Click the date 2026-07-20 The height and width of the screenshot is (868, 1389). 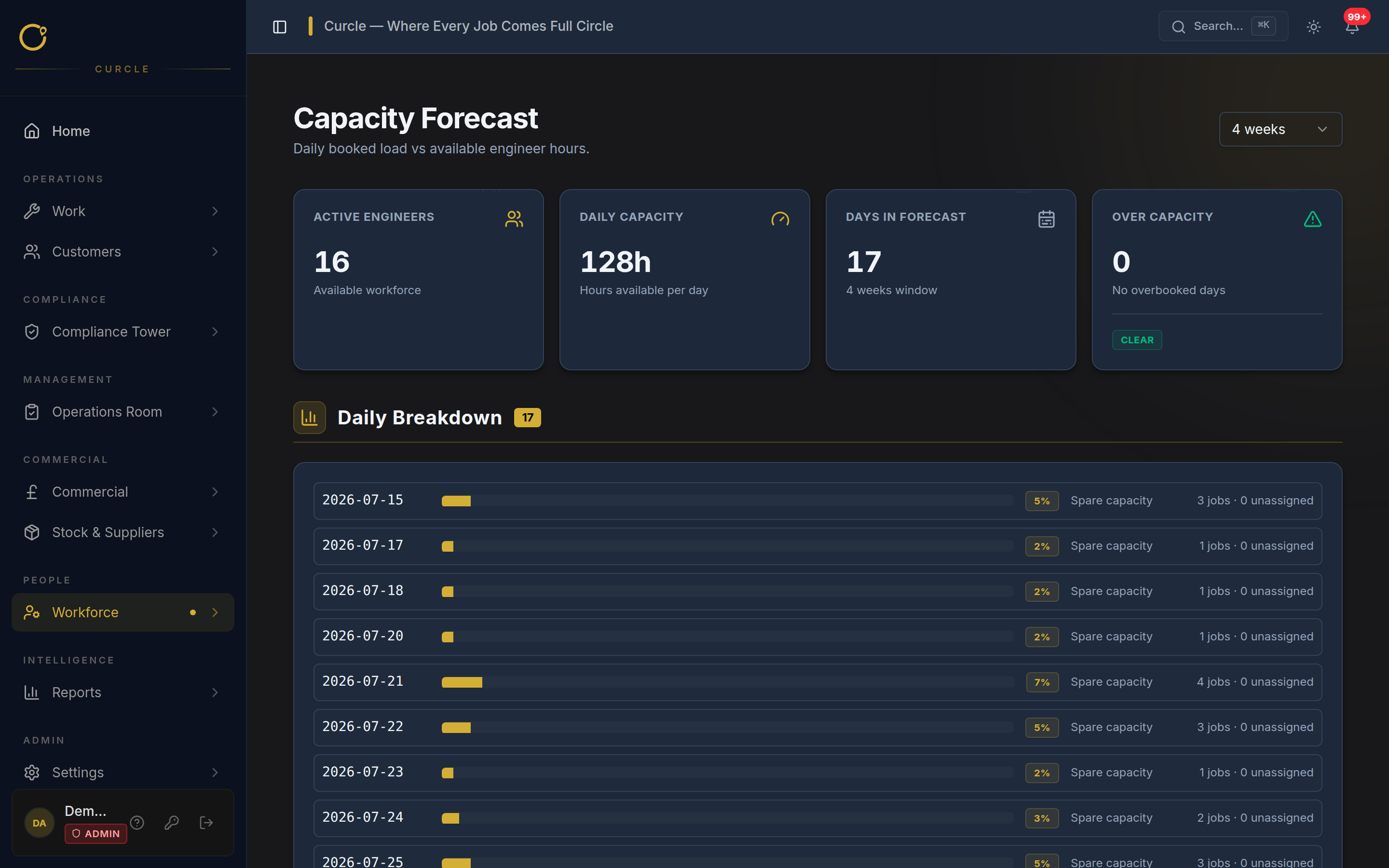[363, 636]
